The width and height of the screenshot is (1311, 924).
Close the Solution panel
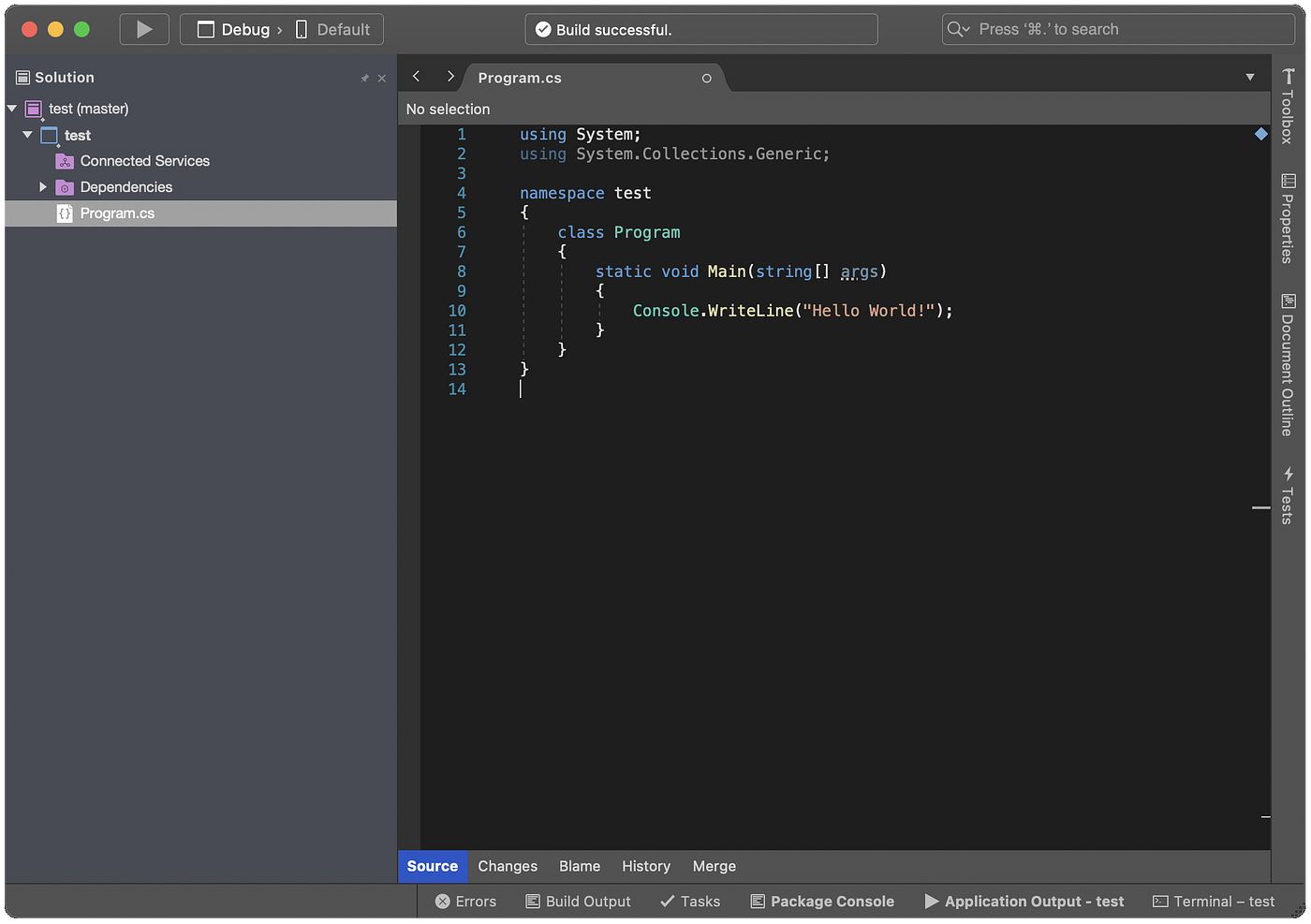[x=381, y=79]
